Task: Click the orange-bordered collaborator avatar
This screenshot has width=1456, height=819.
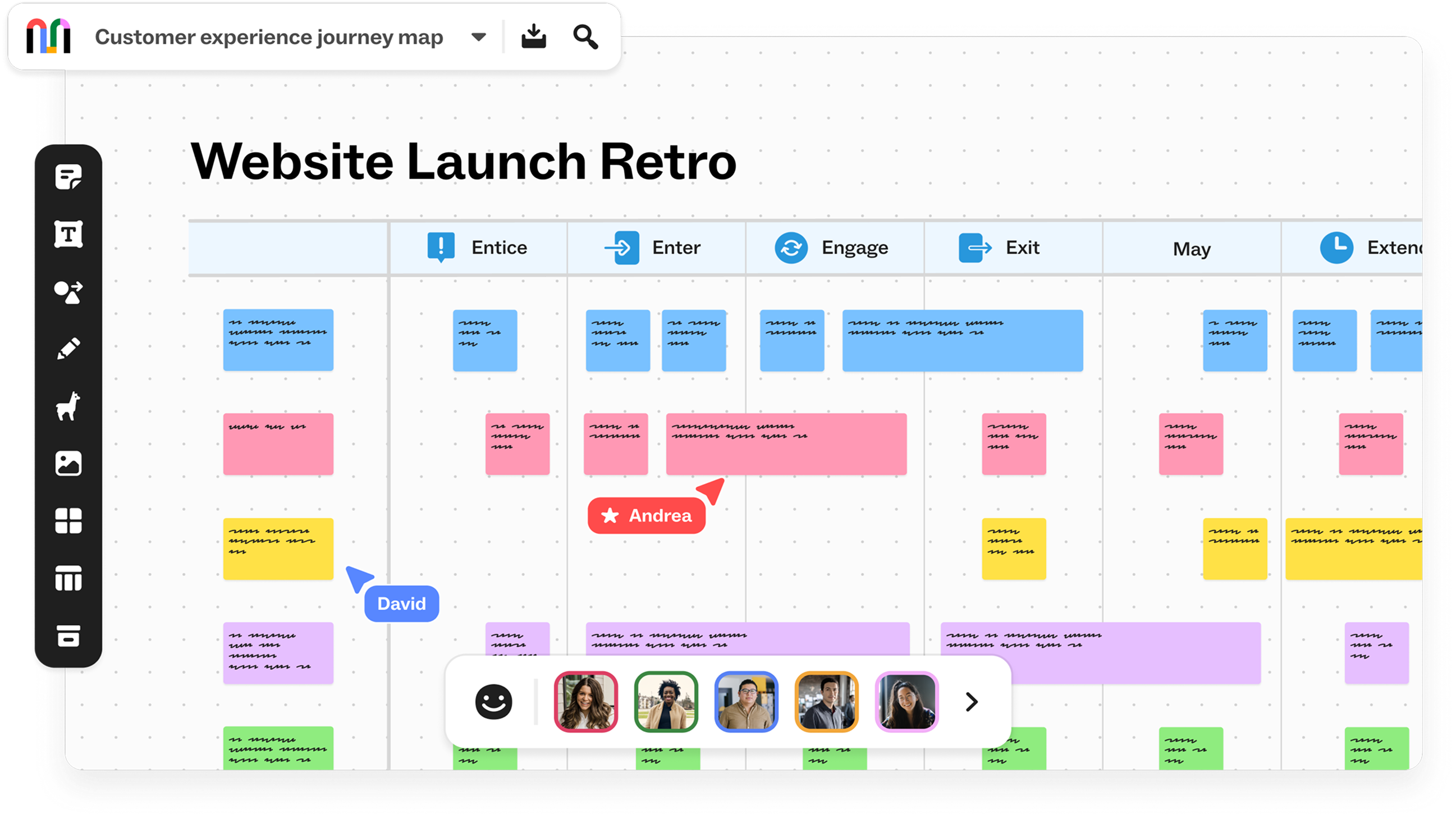Action: [826, 702]
